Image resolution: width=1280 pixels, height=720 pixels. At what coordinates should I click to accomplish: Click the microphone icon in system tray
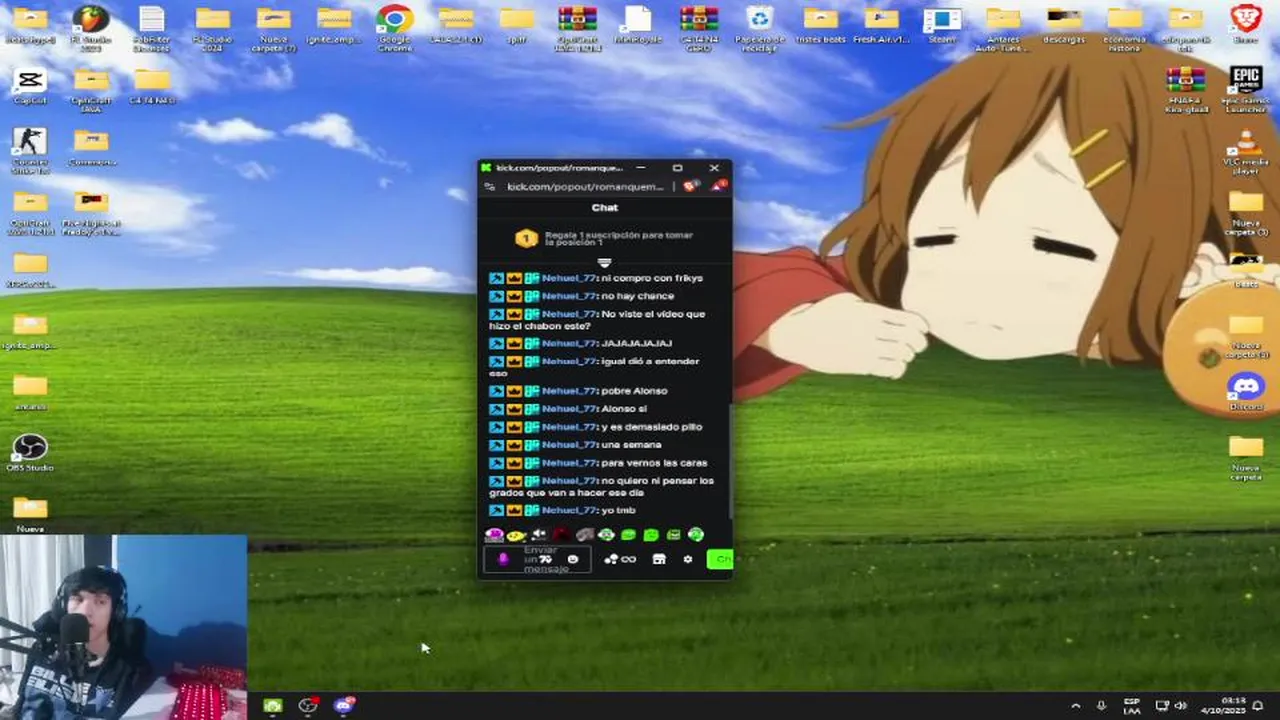pyautogui.click(x=1101, y=706)
